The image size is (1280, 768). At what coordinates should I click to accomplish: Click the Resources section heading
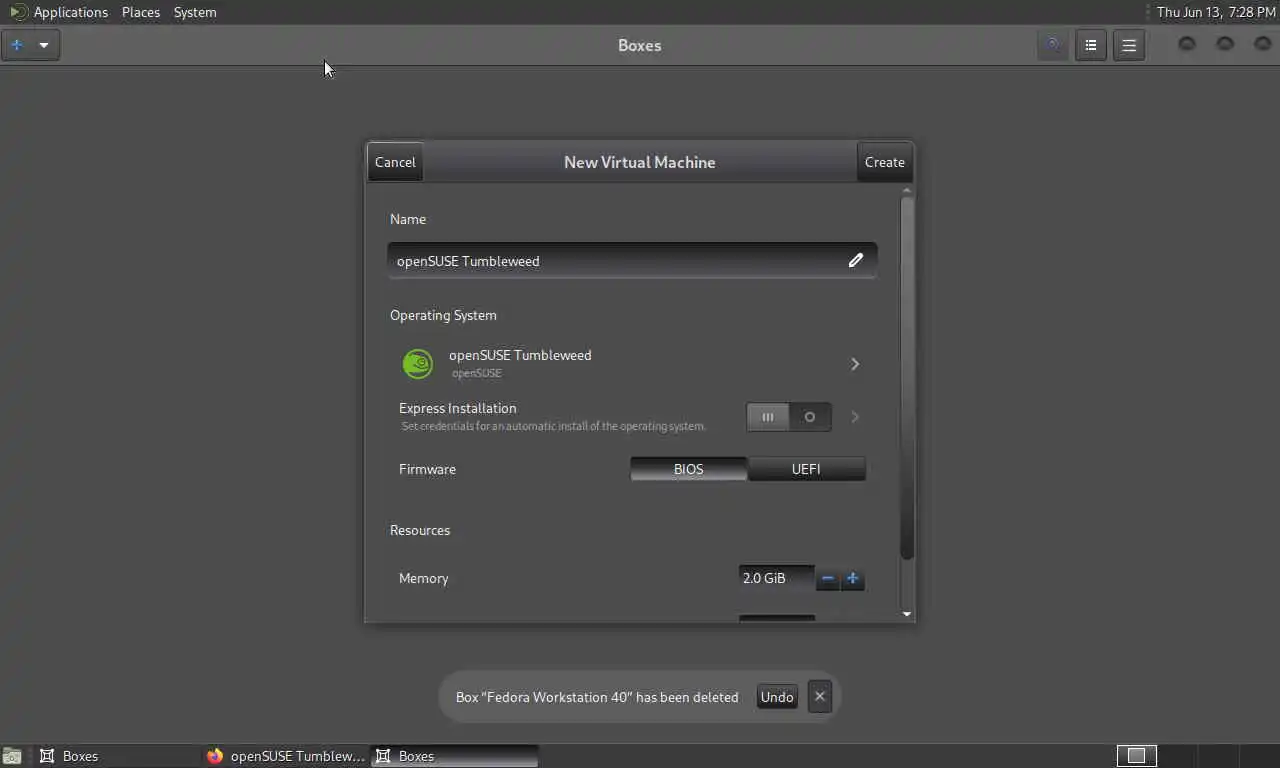420,530
